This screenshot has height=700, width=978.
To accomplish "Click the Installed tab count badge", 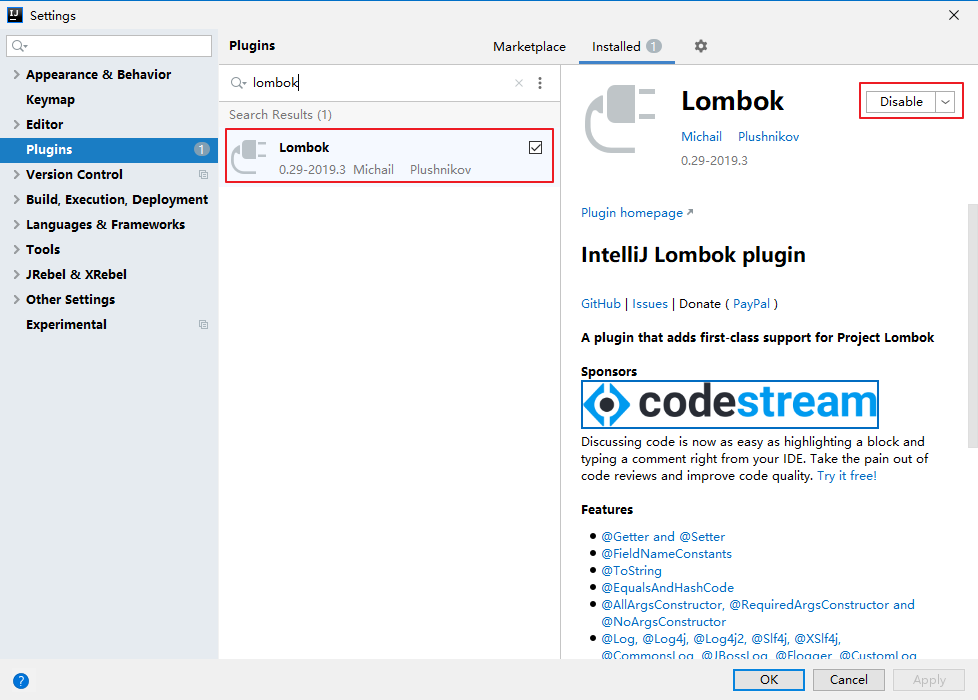I will 653,46.
